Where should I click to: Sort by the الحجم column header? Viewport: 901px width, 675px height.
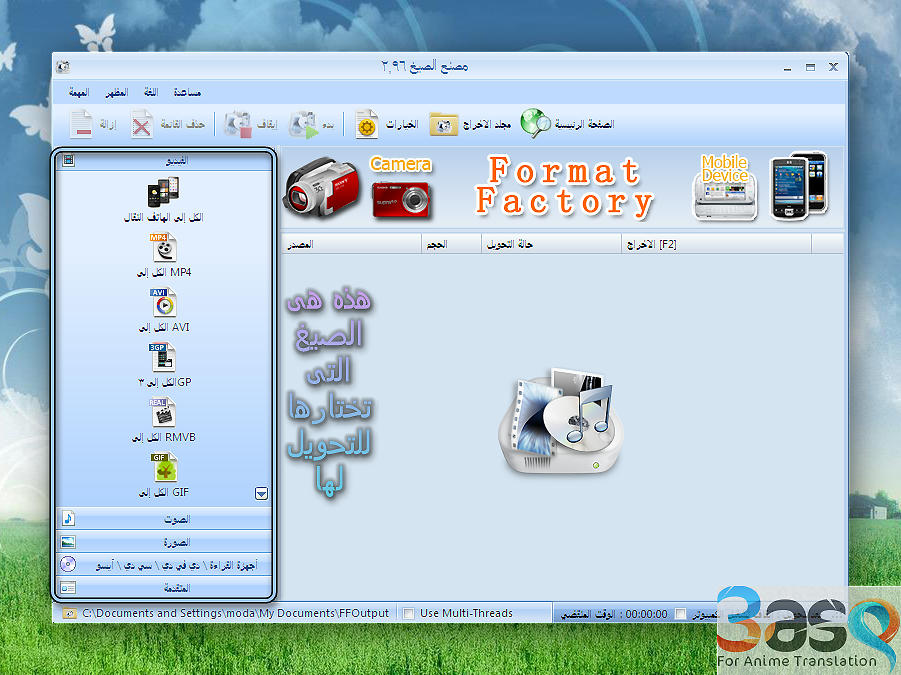coord(451,244)
